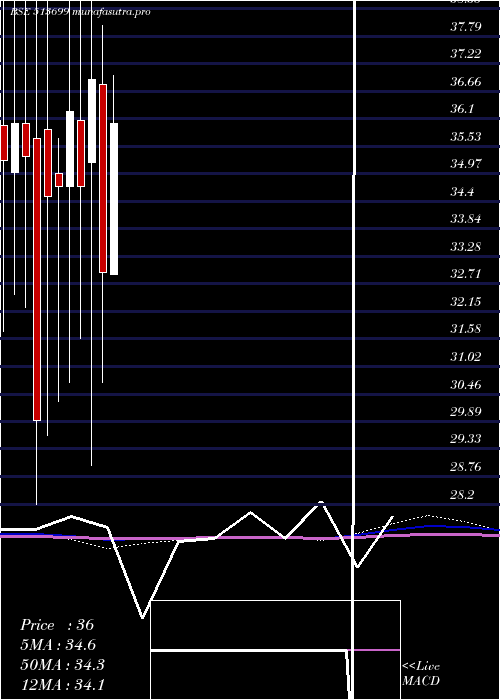500x700 pixels.
Task: Select the 31.02 price axis label
Action: pyautogui.click(x=466, y=357)
